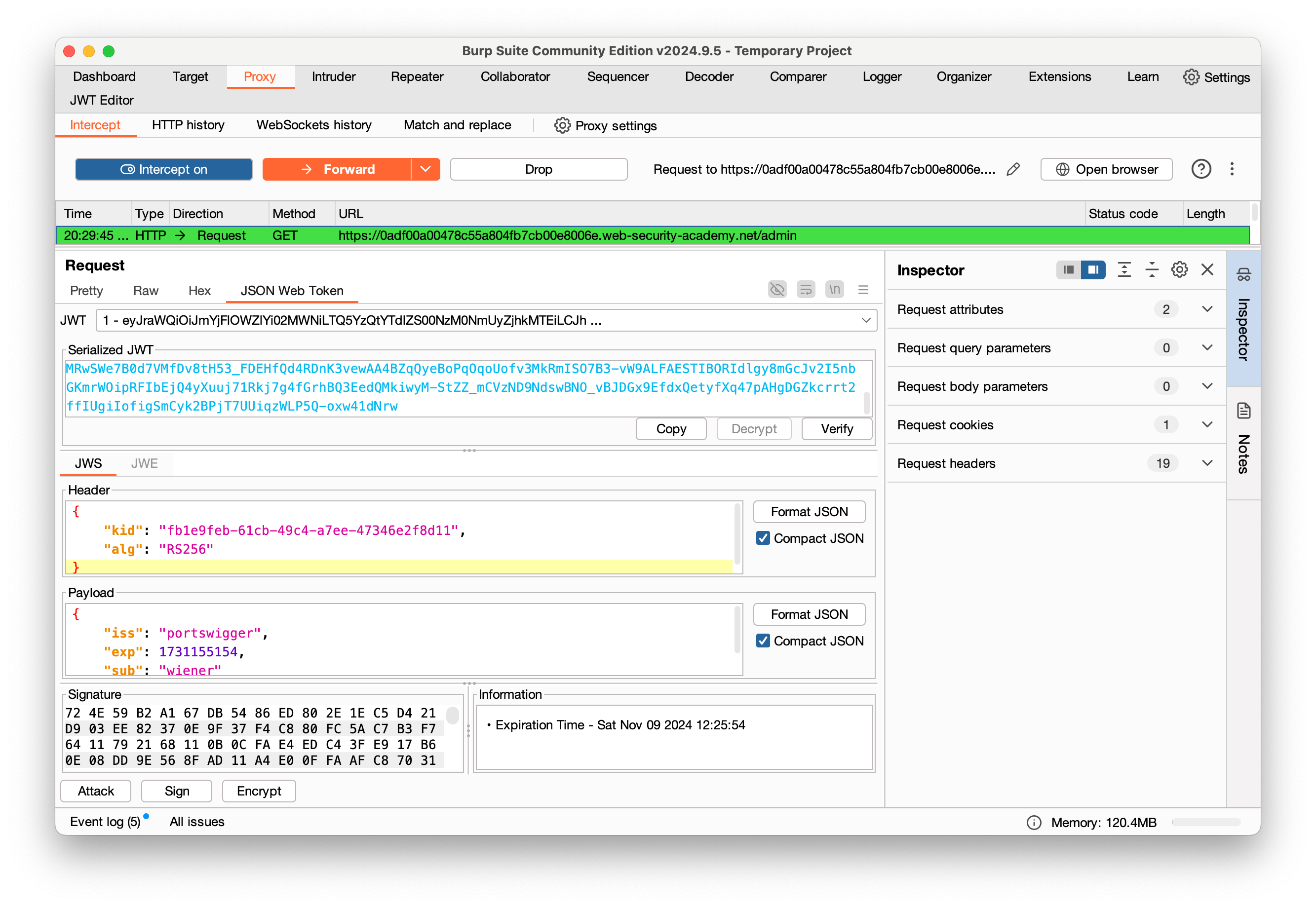Viewport: 1316px width, 908px height.
Task: Click the Attack button
Action: point(96,792)
